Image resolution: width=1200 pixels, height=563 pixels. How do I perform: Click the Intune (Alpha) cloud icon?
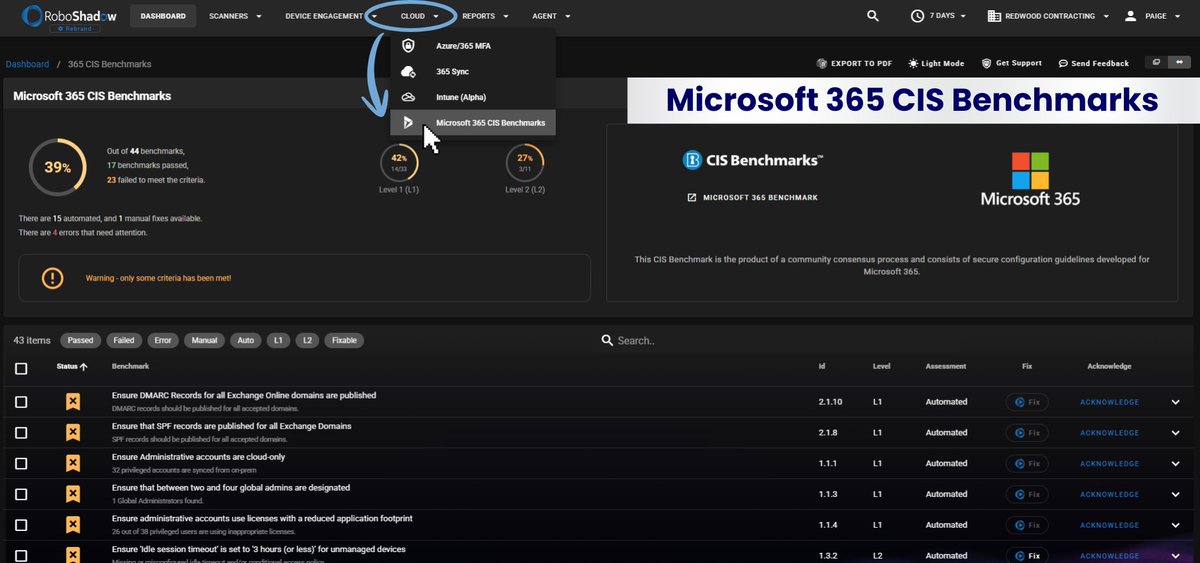click(408, 97)
